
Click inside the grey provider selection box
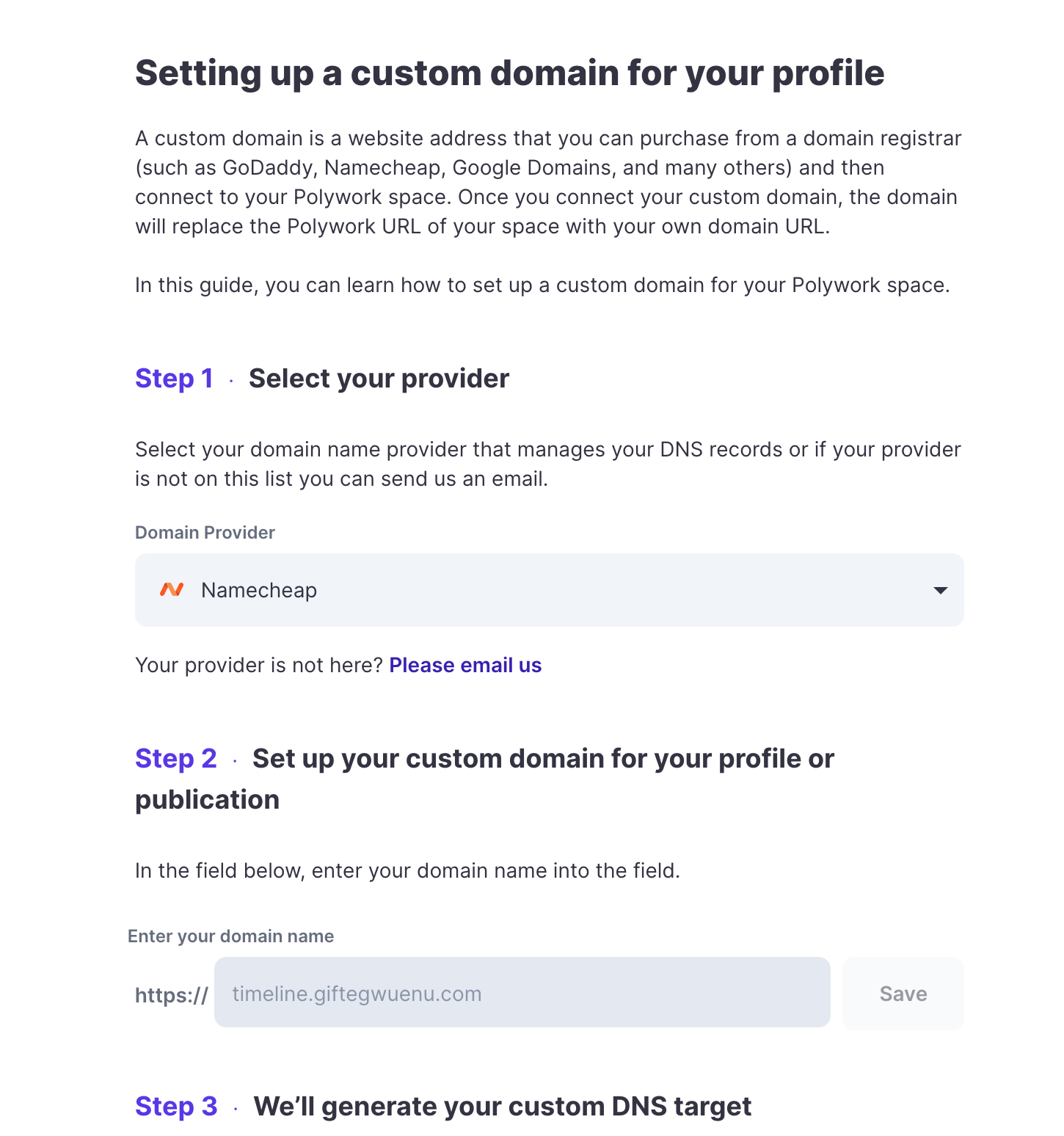click(x=548, y=589)
